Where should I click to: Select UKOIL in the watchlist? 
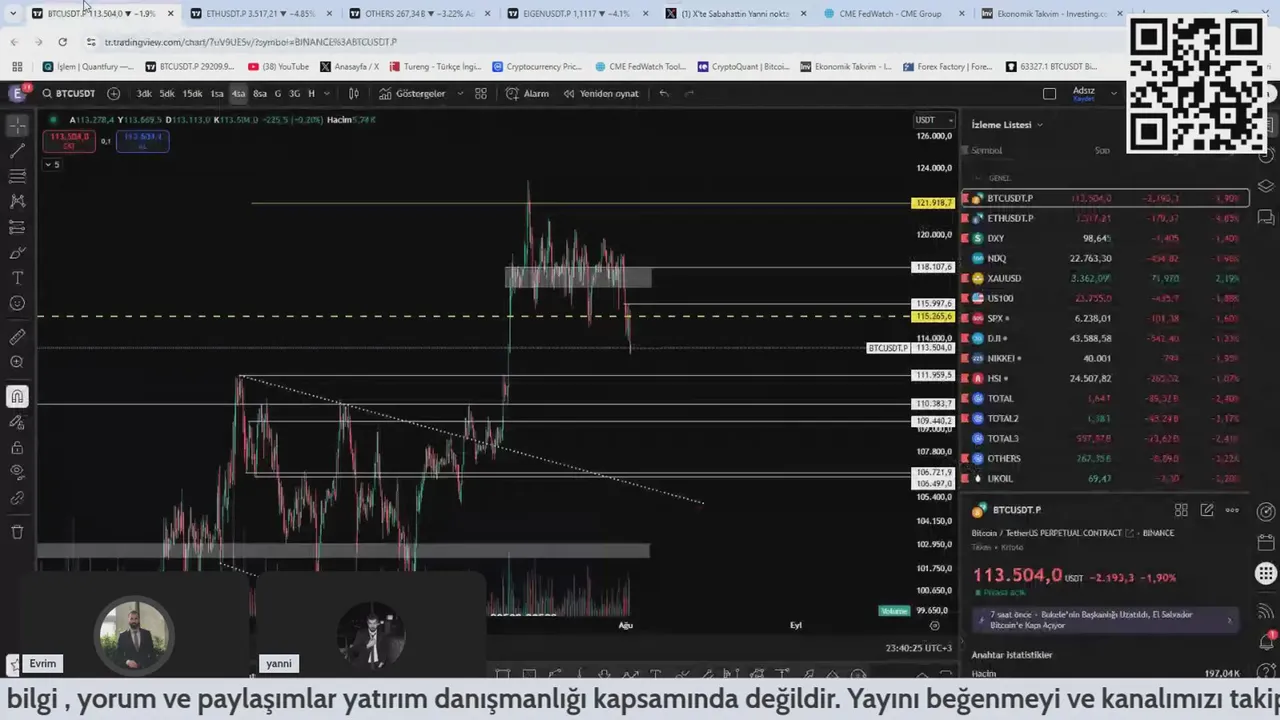[x=1104, y=478]
